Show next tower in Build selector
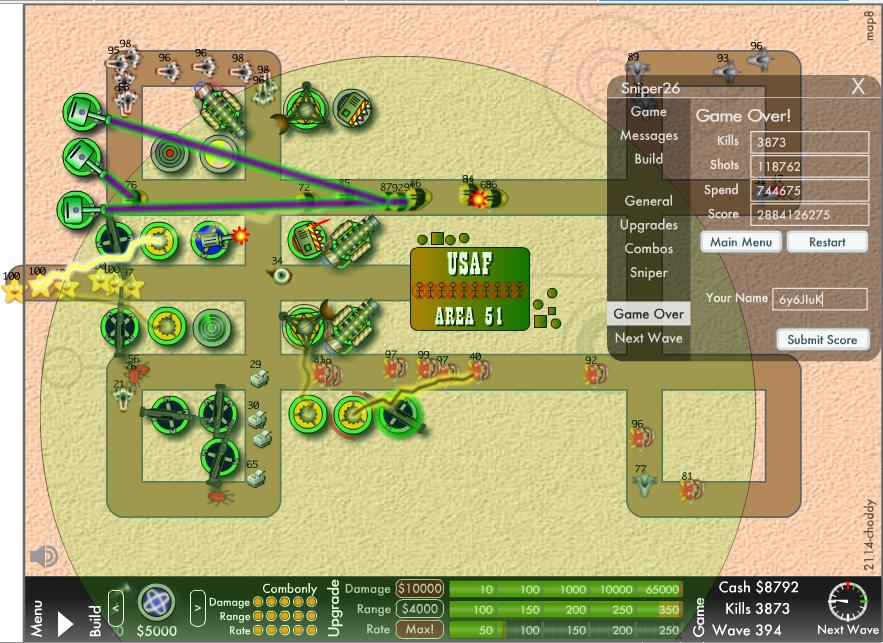883x643 pixels. pos(198,608)
